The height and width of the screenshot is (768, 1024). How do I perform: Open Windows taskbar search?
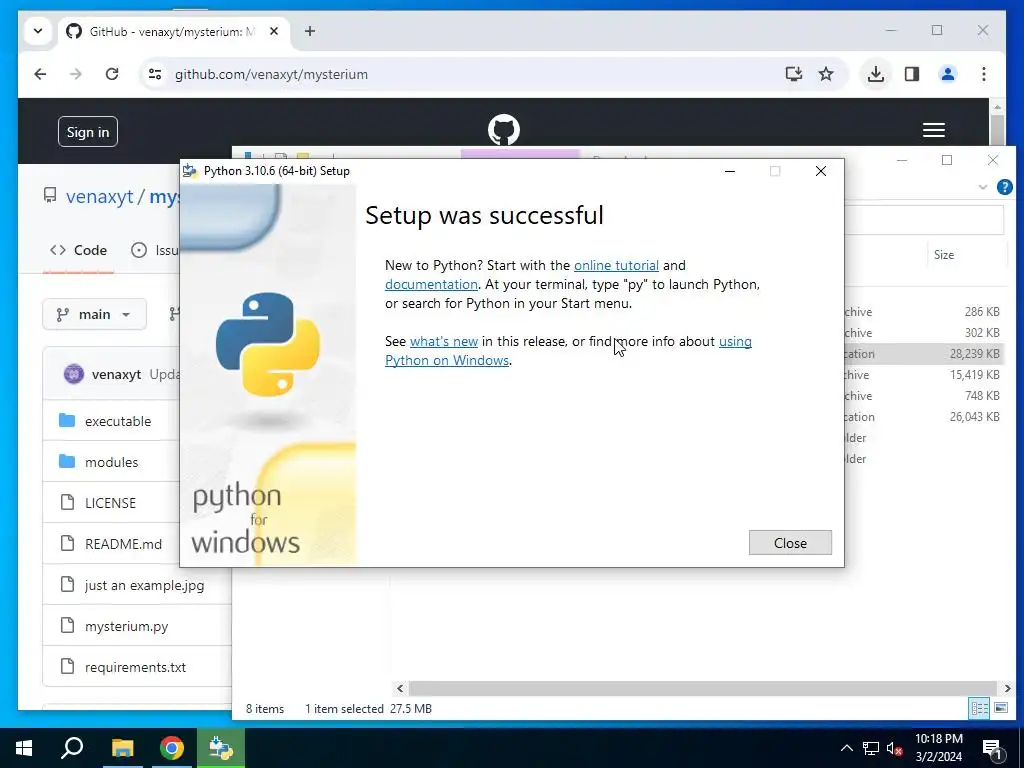(x=72, y=748)
